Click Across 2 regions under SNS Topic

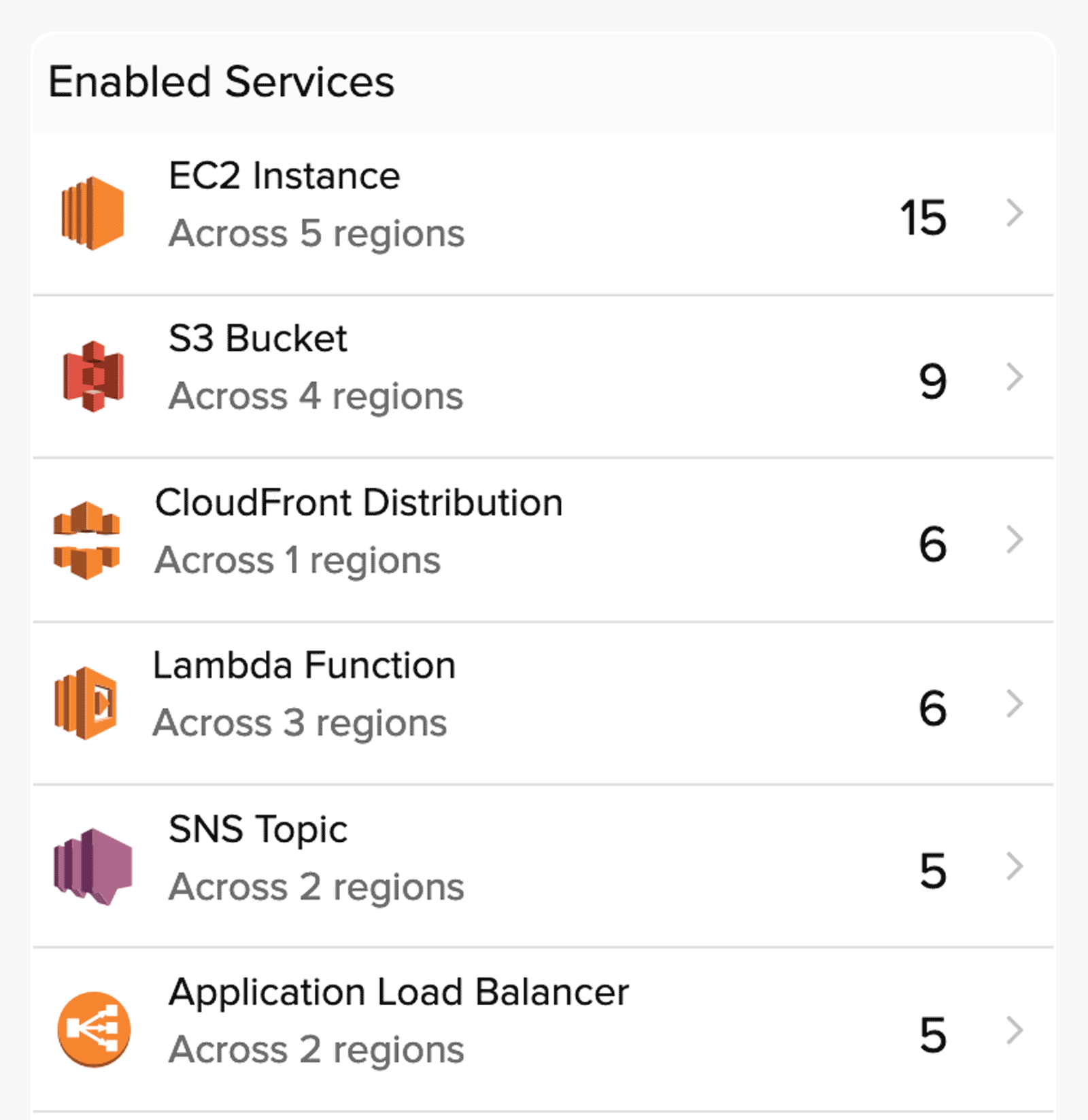(316, 885)
